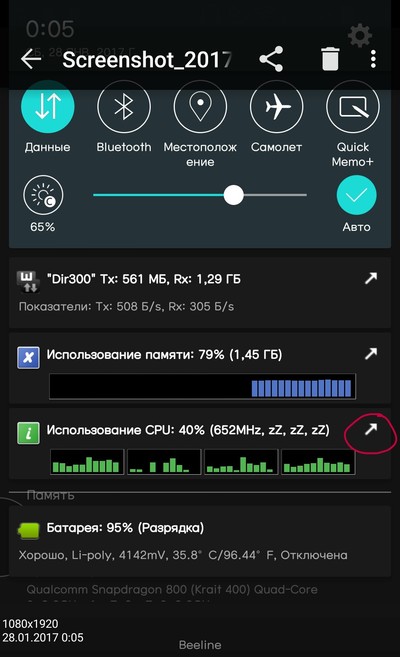Screen dimensions: 400x657
Task: Open the green CPU info icon
Action: pyautogui.click(x=28, y=433)
